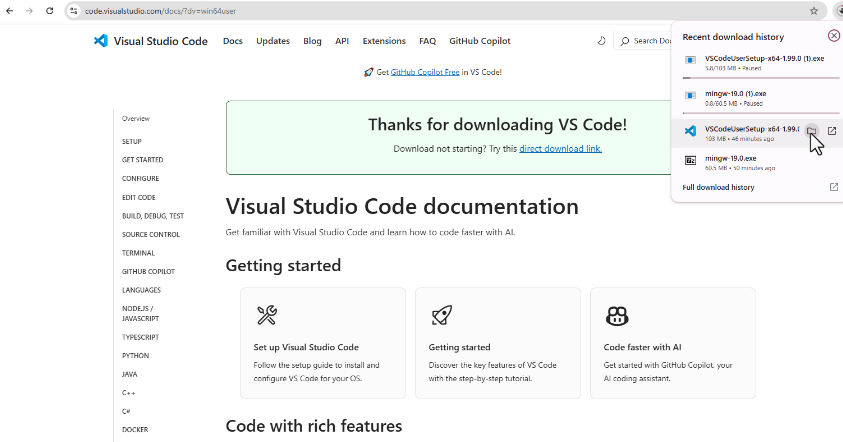This screenshot has height=442, width=843.
Task: Click the rocket icon on Getting started card
Action: 442,315
